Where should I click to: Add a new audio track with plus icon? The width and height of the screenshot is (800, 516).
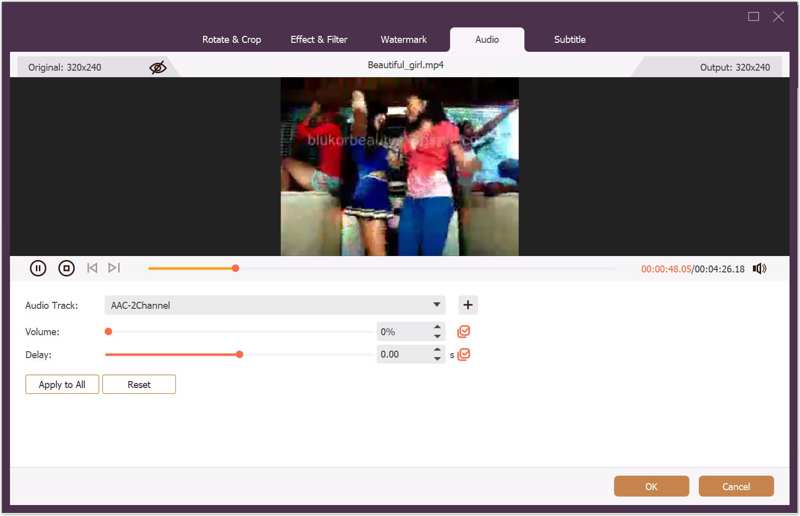pyautogui.click(x=468, y=305)
